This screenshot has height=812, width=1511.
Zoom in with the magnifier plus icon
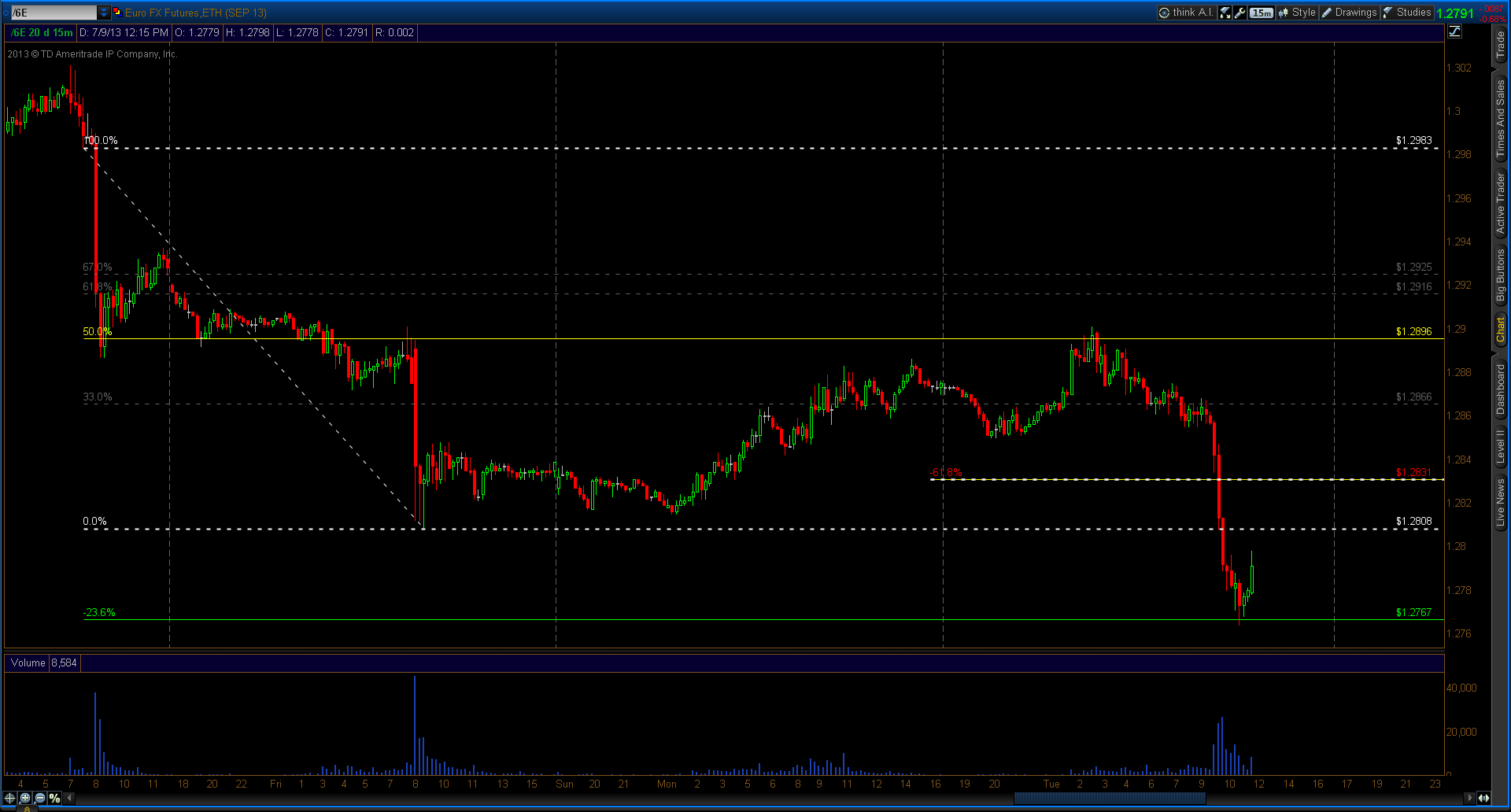click(x=25, y=798)
